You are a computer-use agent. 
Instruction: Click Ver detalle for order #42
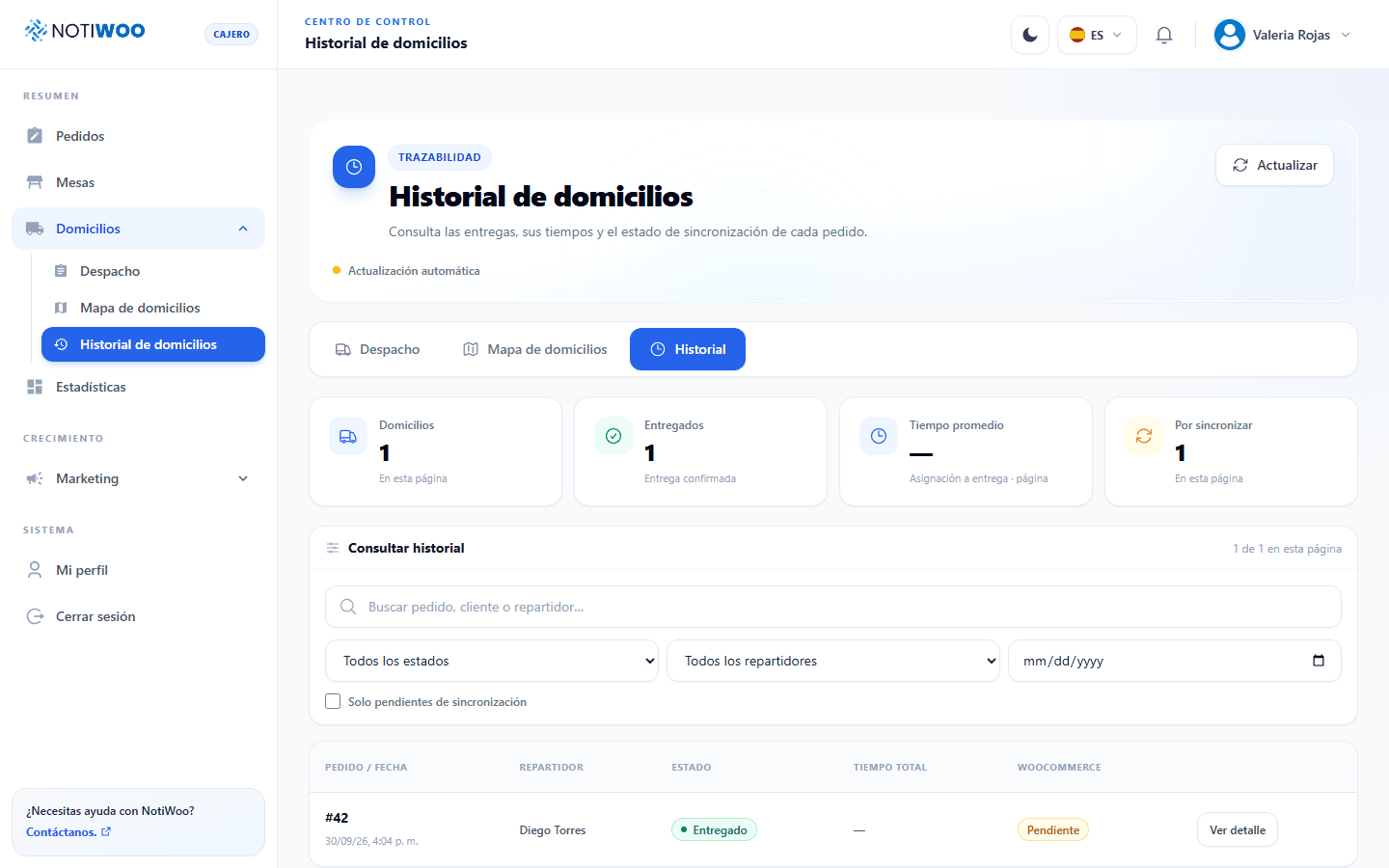1238,829
